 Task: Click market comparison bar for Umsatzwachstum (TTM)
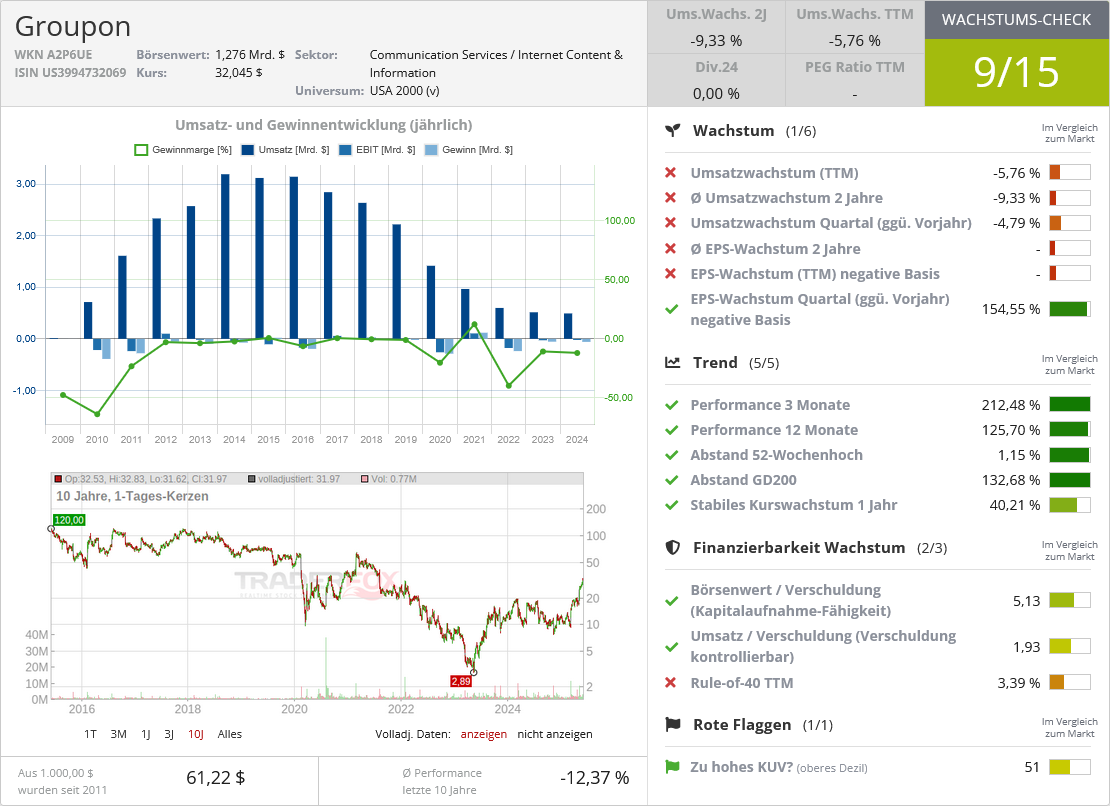click(x=1070, y=173)
